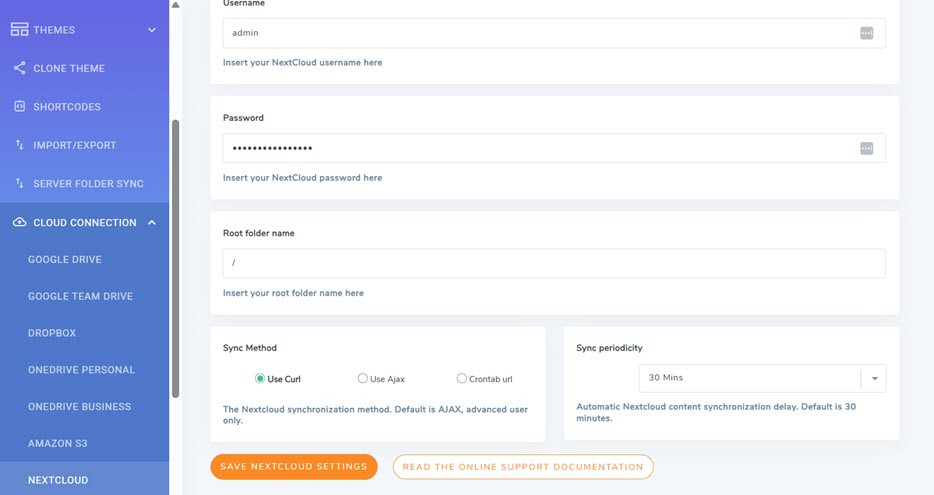Click the Server Folder Sync arrows icon

[x=19, y=183]
